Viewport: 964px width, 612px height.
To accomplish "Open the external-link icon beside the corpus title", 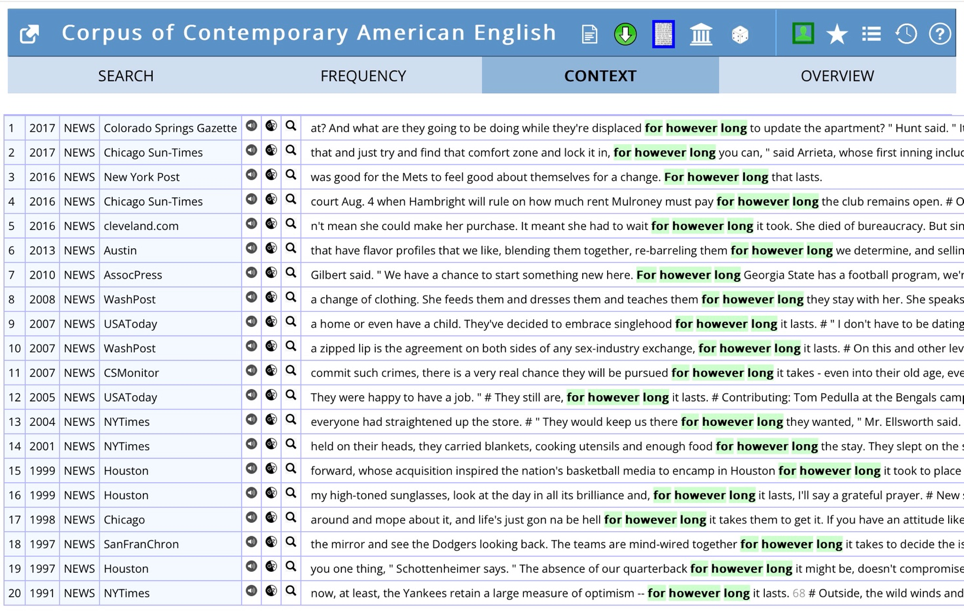I will tap(29, 34).
